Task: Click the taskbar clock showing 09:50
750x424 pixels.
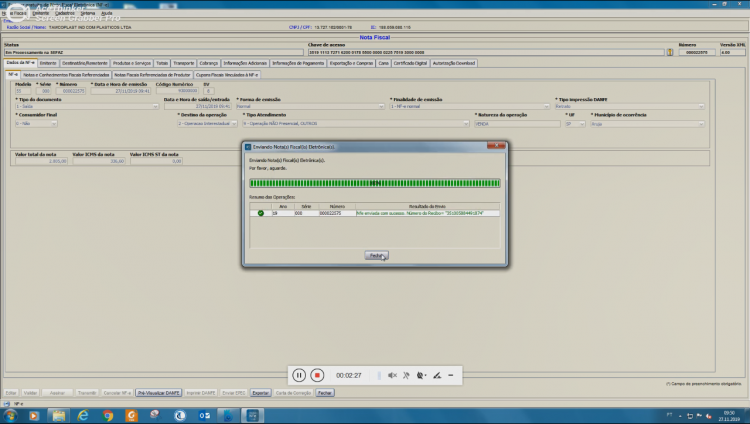Action: coord(729,415)
